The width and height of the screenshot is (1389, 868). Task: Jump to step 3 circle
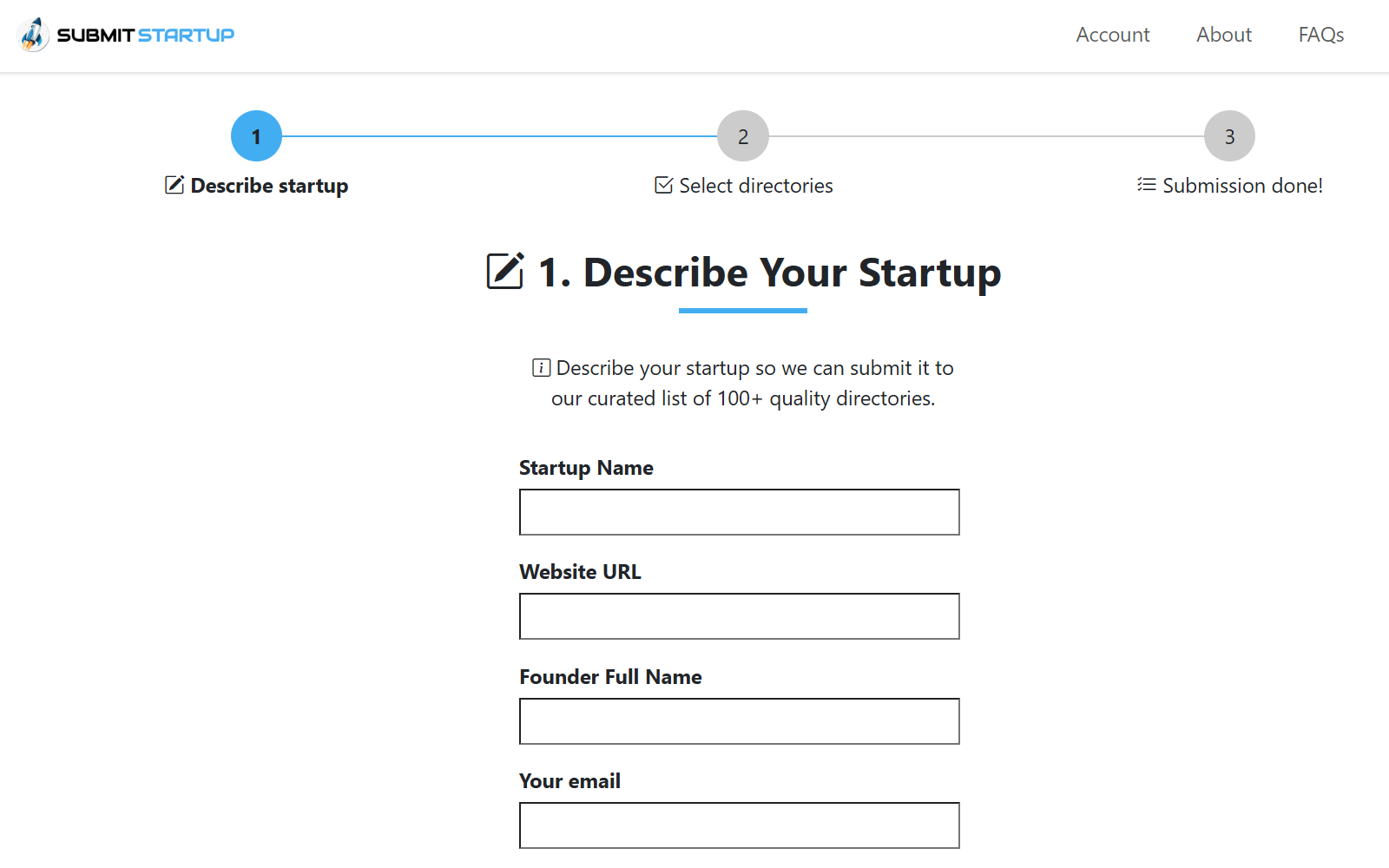[1229, 136]
